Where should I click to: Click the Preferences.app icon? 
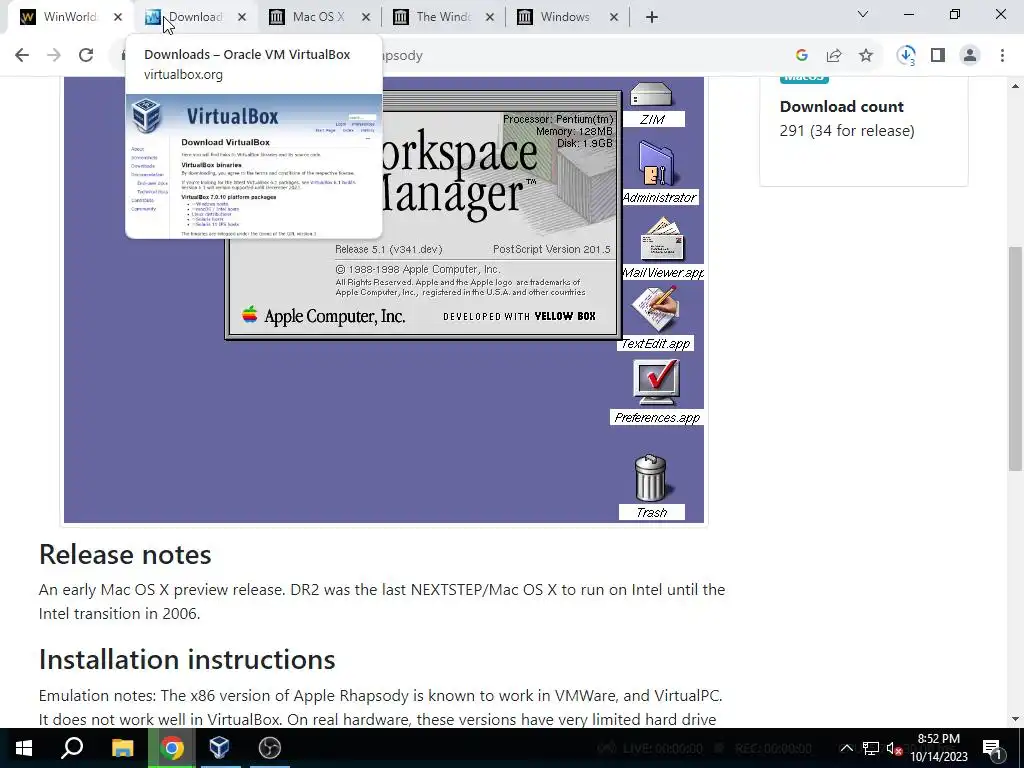pyautogui.click(x=656, y=381)
